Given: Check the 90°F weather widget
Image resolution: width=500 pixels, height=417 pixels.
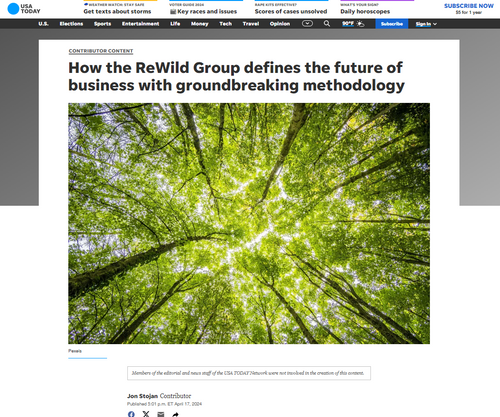Looking at the screenshot, I should 353,24.
